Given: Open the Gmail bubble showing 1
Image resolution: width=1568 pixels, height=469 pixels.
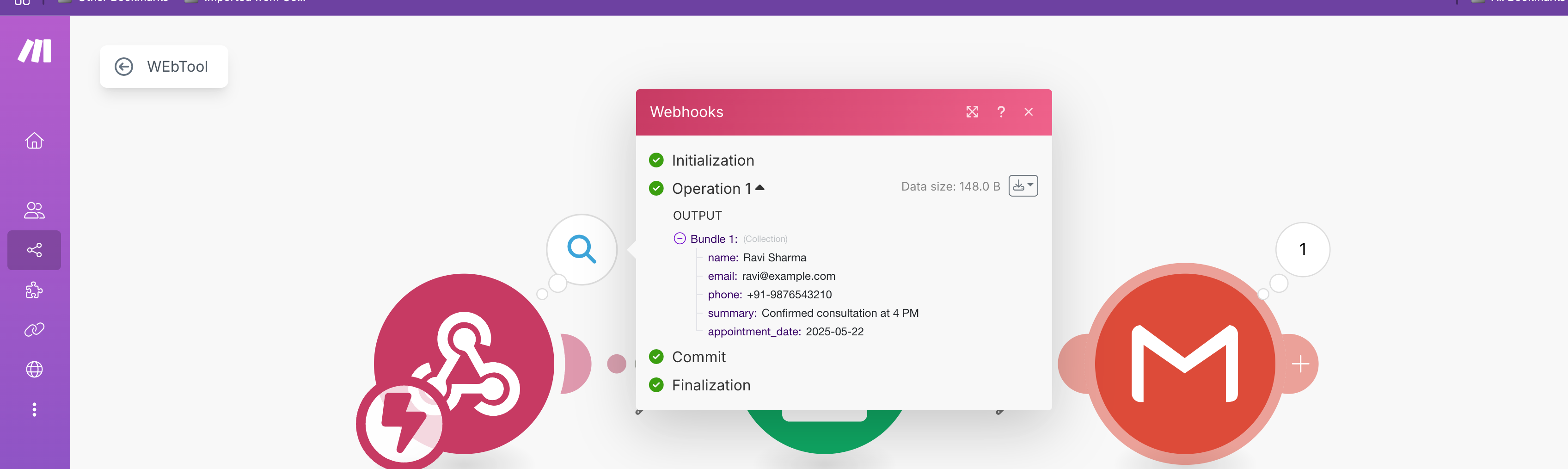Looking at the screenshot, I should pyautogui.click(x=1303, y=249).
